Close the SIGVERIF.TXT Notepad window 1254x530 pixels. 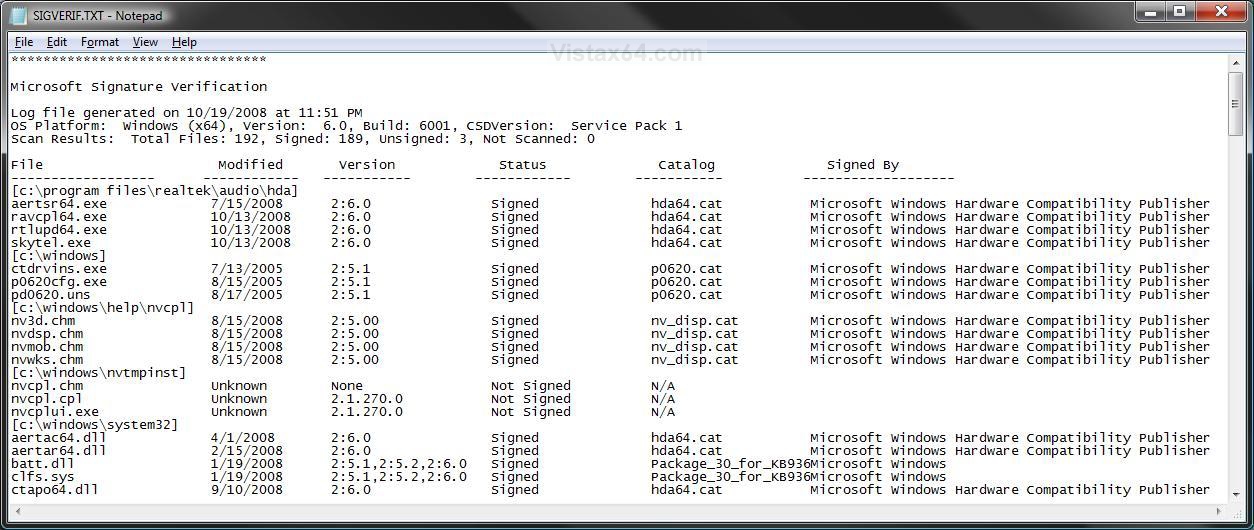point(1219,12)
